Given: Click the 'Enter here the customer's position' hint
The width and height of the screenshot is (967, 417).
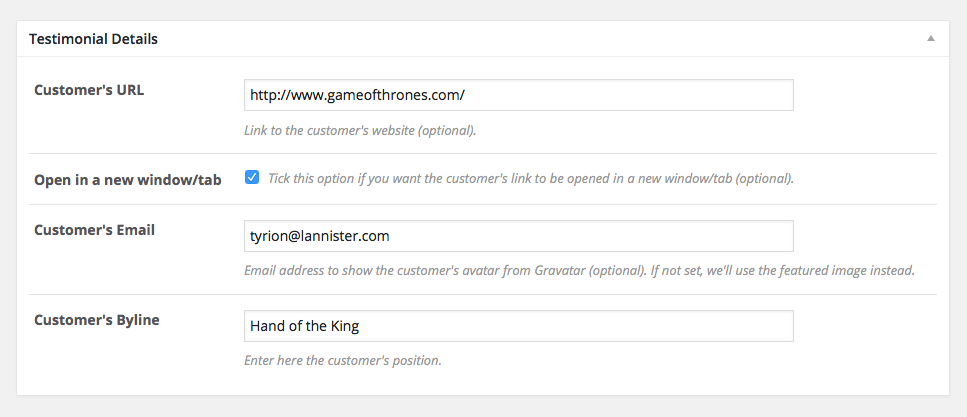Looking at the screenshot, I should click(x=343, y=360).
